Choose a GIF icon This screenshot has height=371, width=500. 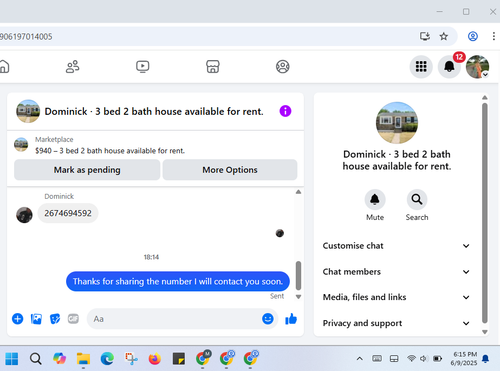point(73,319)
